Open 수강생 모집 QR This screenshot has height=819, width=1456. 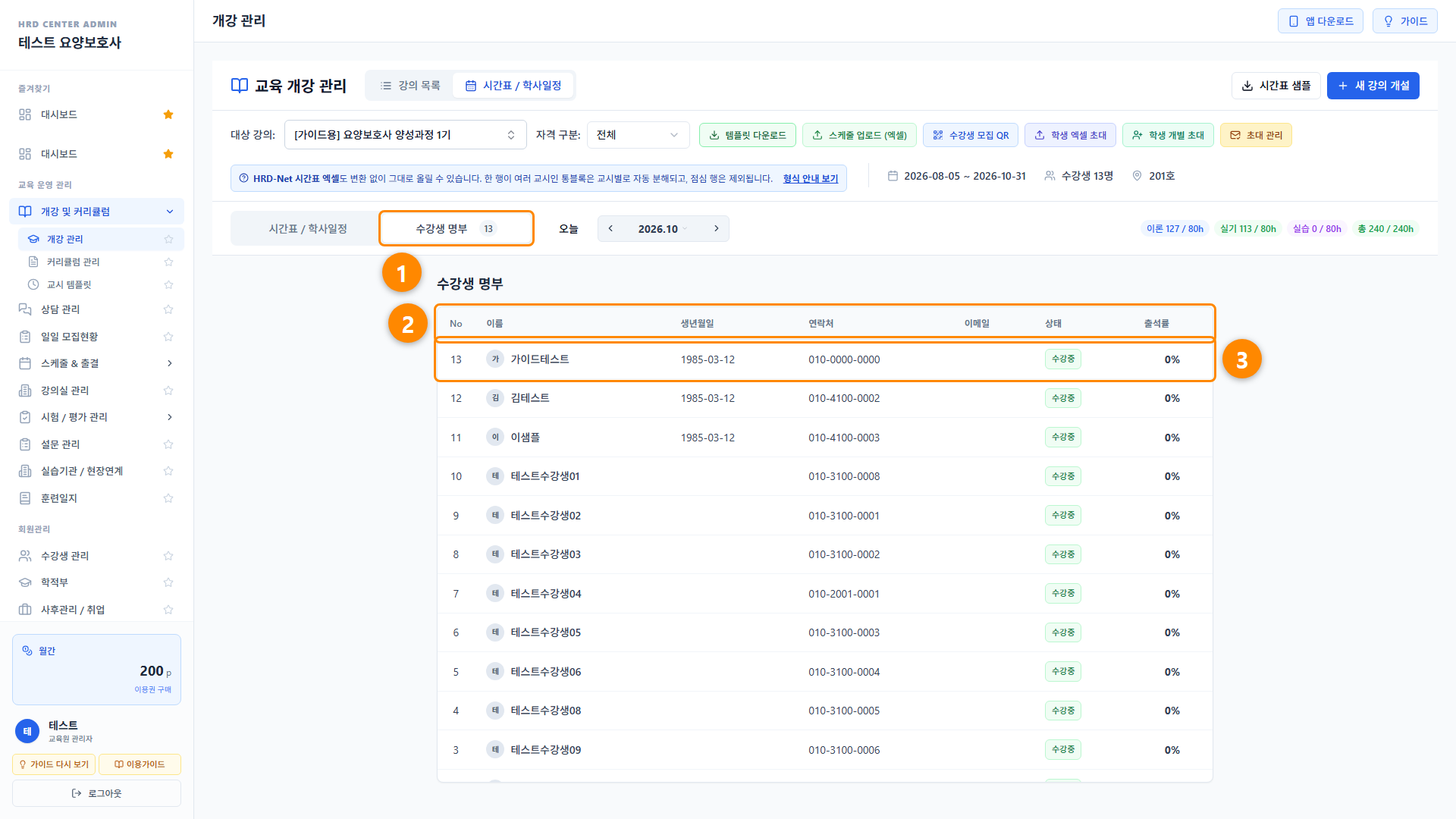971,135
